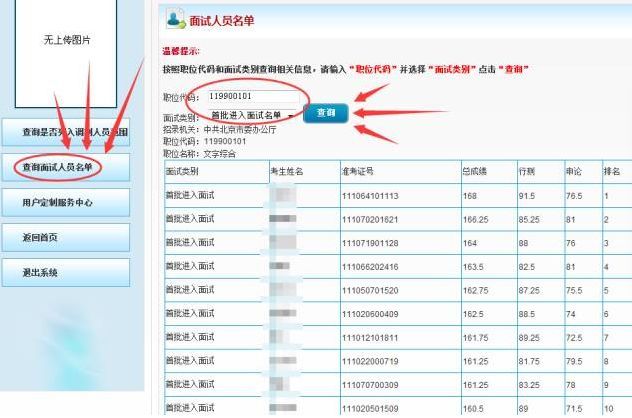Screen dimensions: 632x418
Task: Select admission number 111070201621
Action: point(370,219)
